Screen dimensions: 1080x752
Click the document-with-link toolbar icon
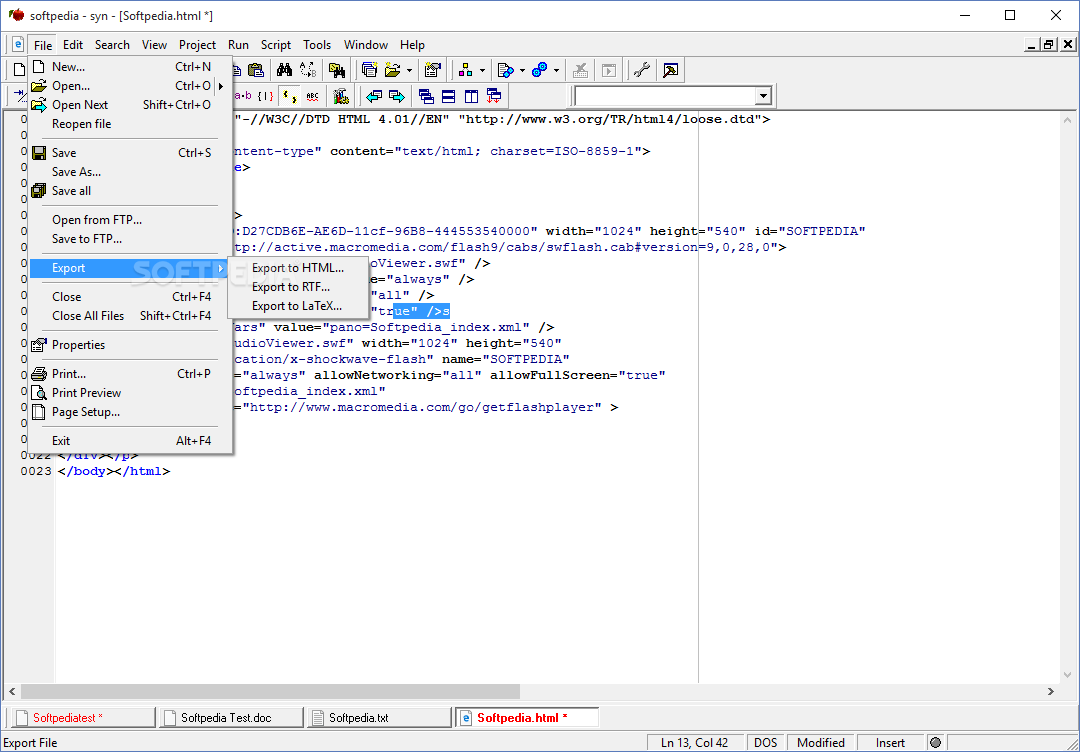pyautogui.click(x=506, y=70)
